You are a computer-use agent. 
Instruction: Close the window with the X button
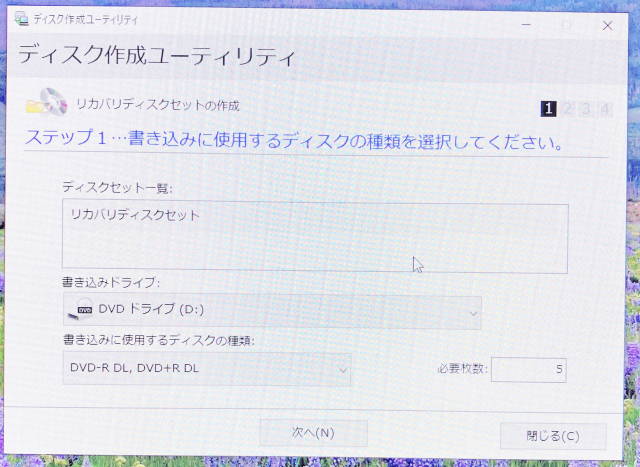click(607, 25)
